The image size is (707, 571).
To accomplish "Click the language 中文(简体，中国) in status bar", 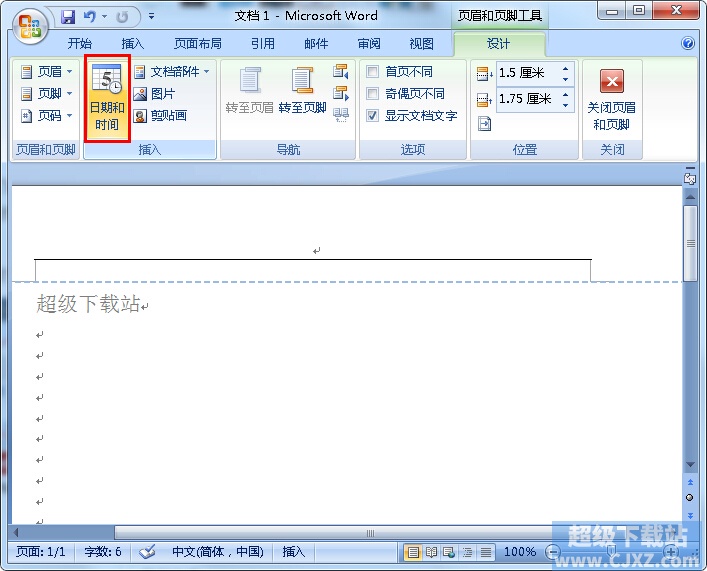I will 217,552.
